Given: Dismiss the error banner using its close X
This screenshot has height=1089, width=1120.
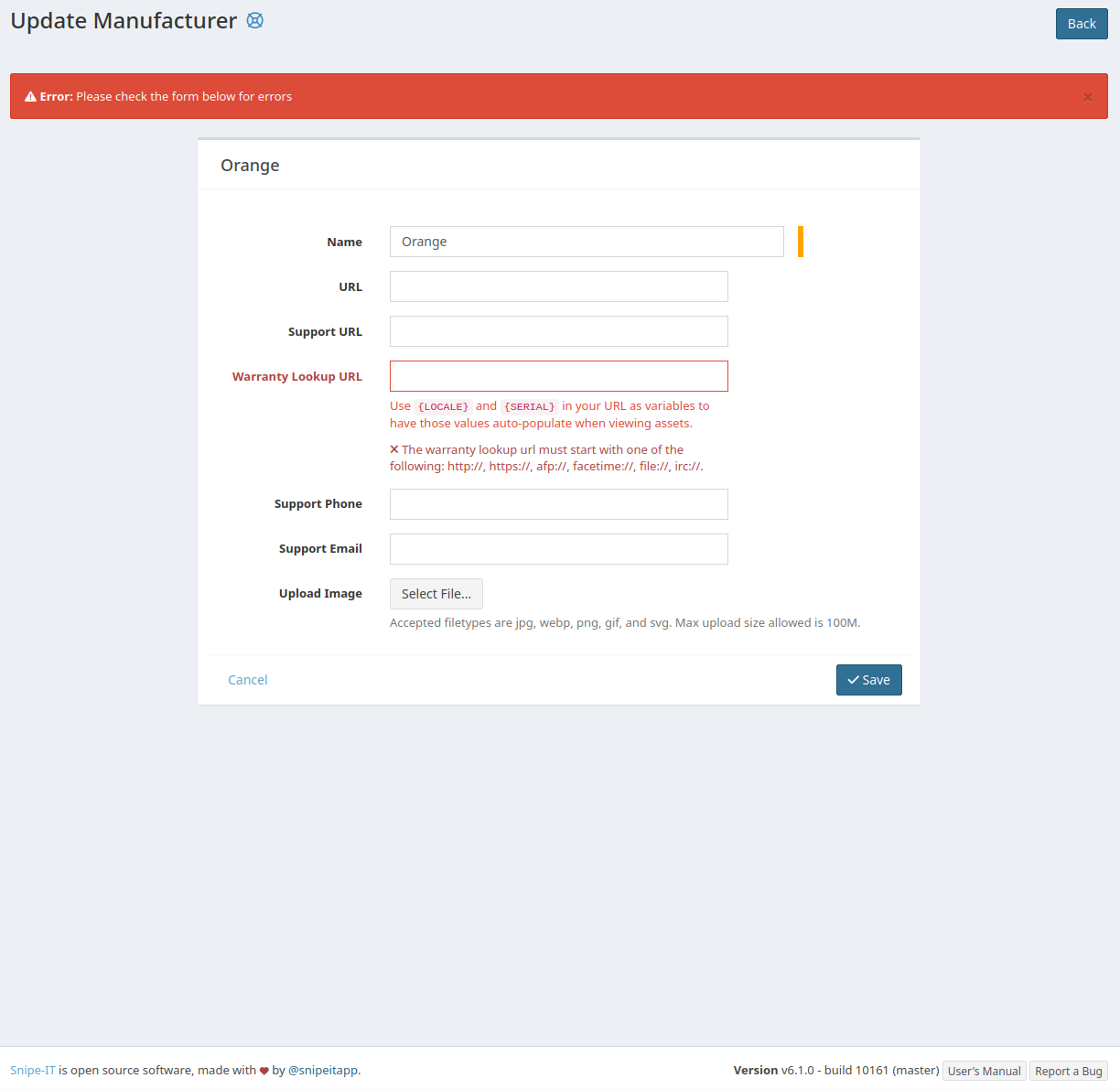Looking at the screenshot, I should 1087,96.
